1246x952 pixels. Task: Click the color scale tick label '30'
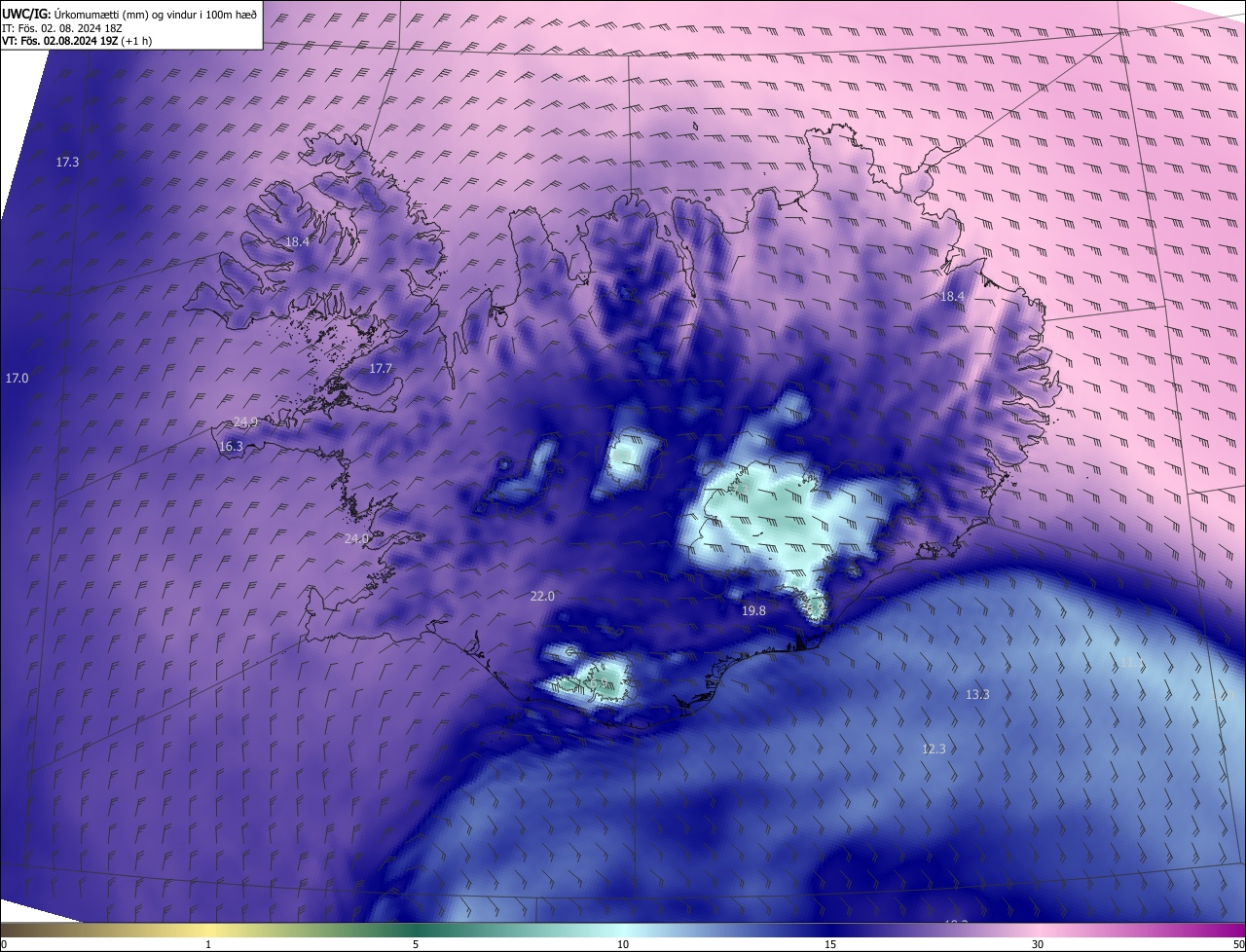(x=1038, y=944)
